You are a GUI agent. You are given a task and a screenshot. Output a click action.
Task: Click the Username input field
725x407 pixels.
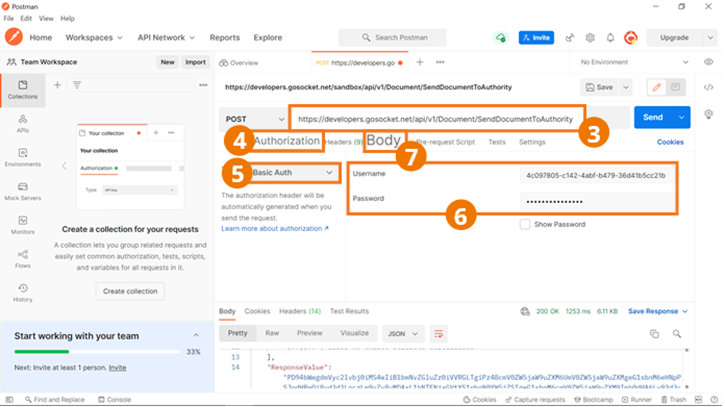coord(596,176)
